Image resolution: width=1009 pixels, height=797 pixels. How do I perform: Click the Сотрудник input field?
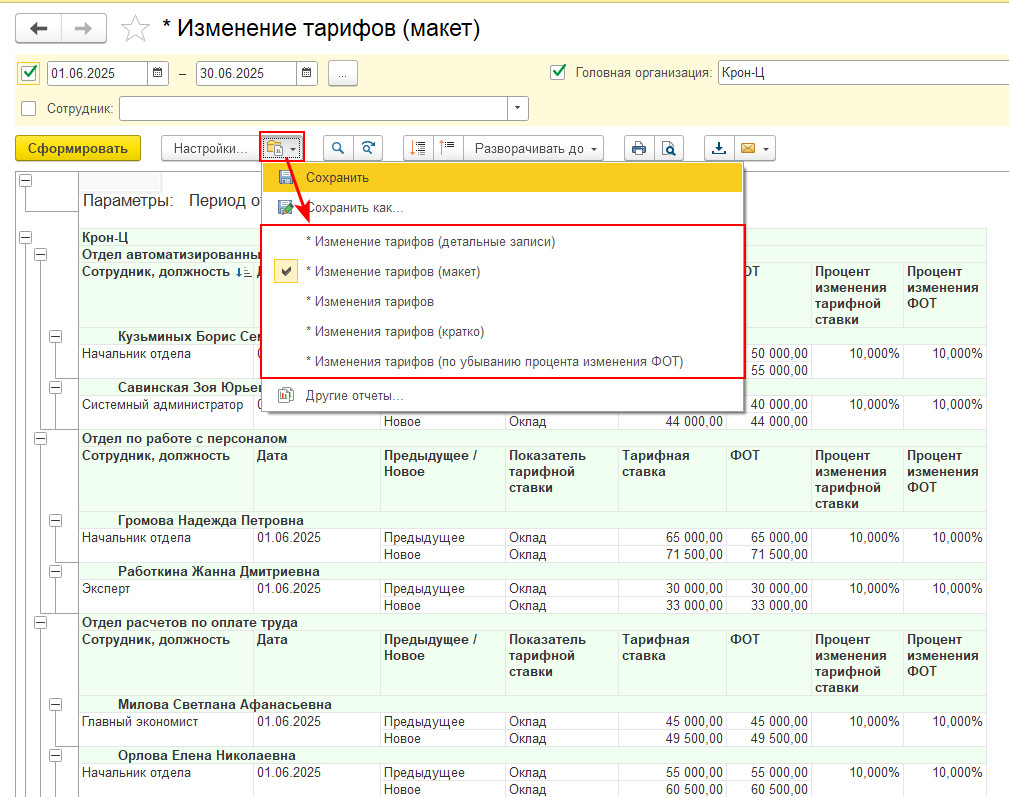tap(313, 108)
